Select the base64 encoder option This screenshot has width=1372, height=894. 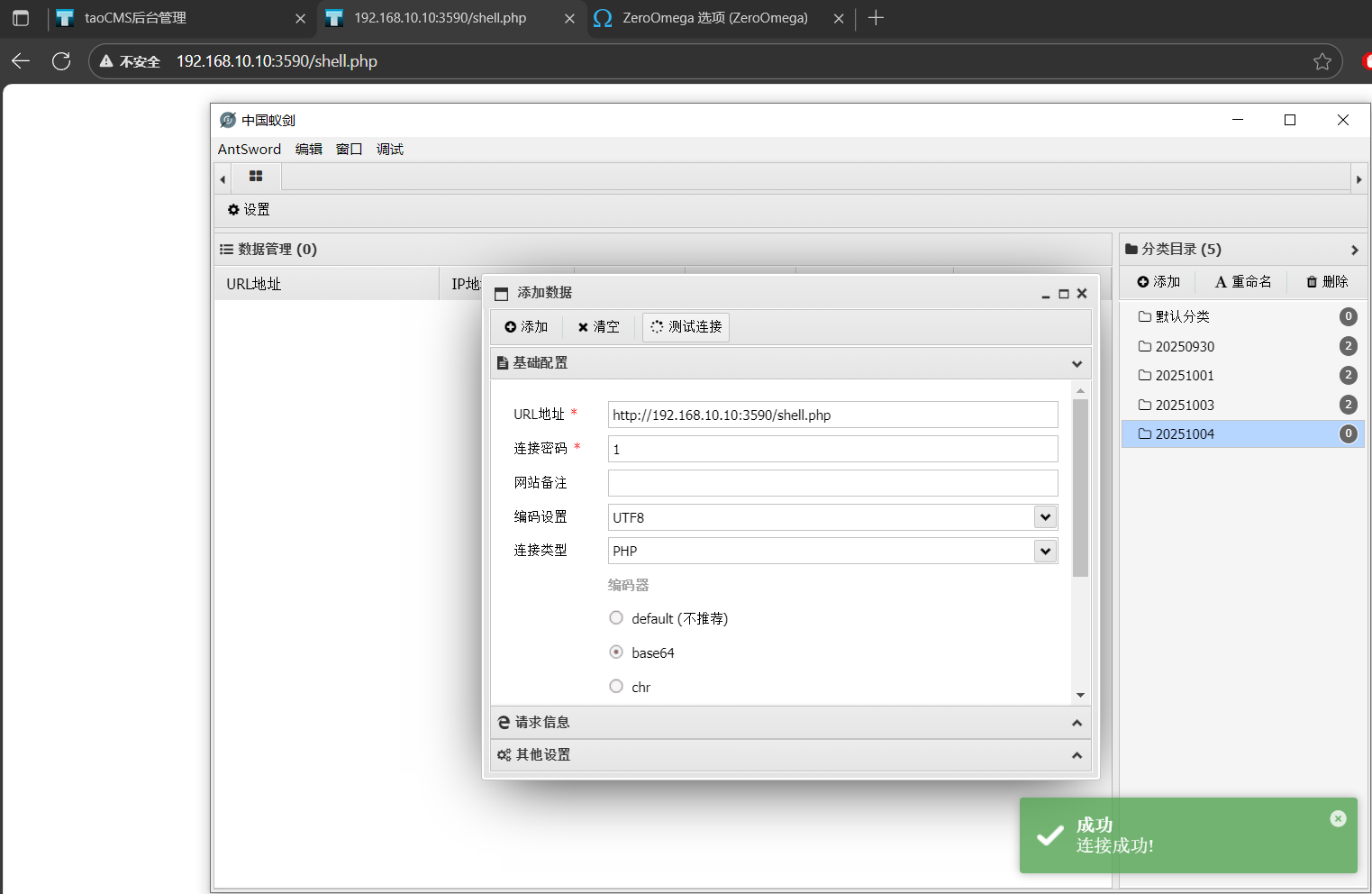[x=616, y=652]
